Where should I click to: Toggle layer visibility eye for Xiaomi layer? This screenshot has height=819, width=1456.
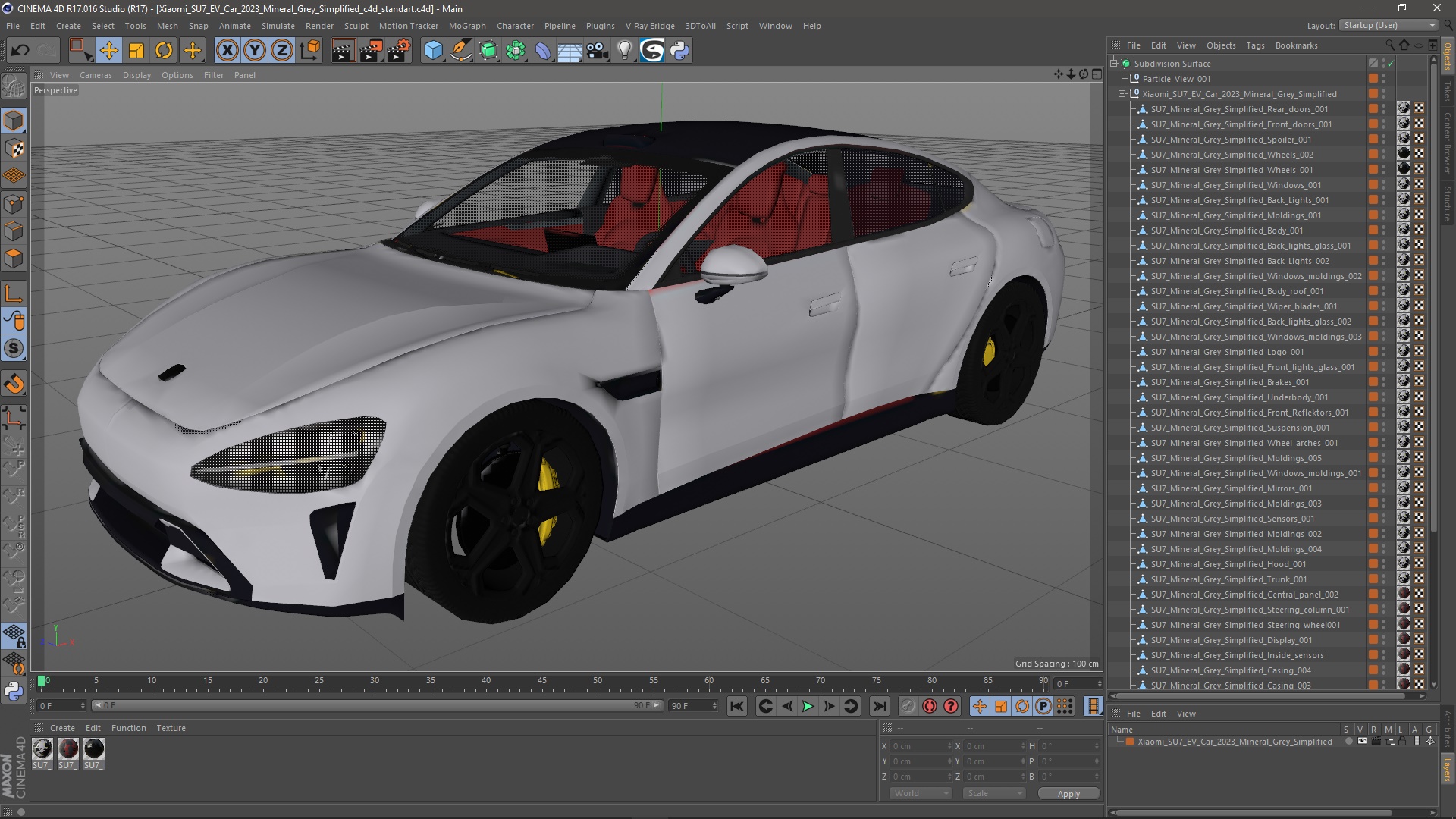1362,742
